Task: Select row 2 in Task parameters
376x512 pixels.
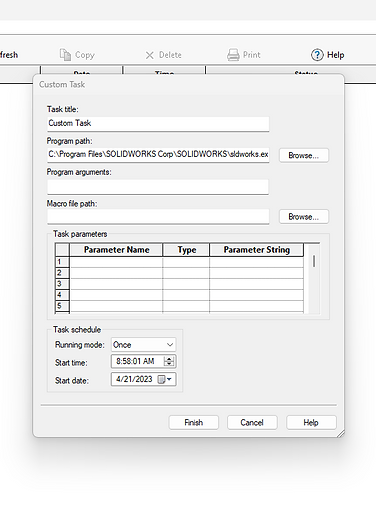Action: coord(62,273)
